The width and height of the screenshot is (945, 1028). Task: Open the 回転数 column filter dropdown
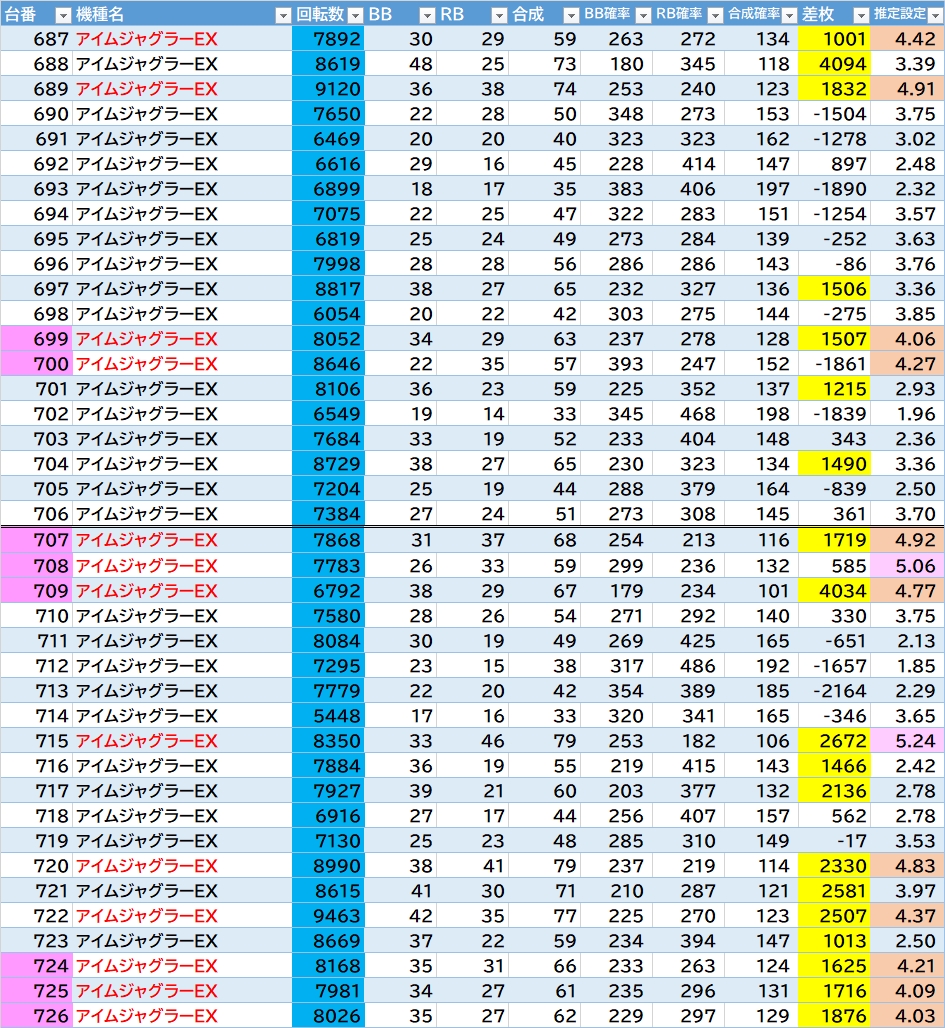(354, 14)
